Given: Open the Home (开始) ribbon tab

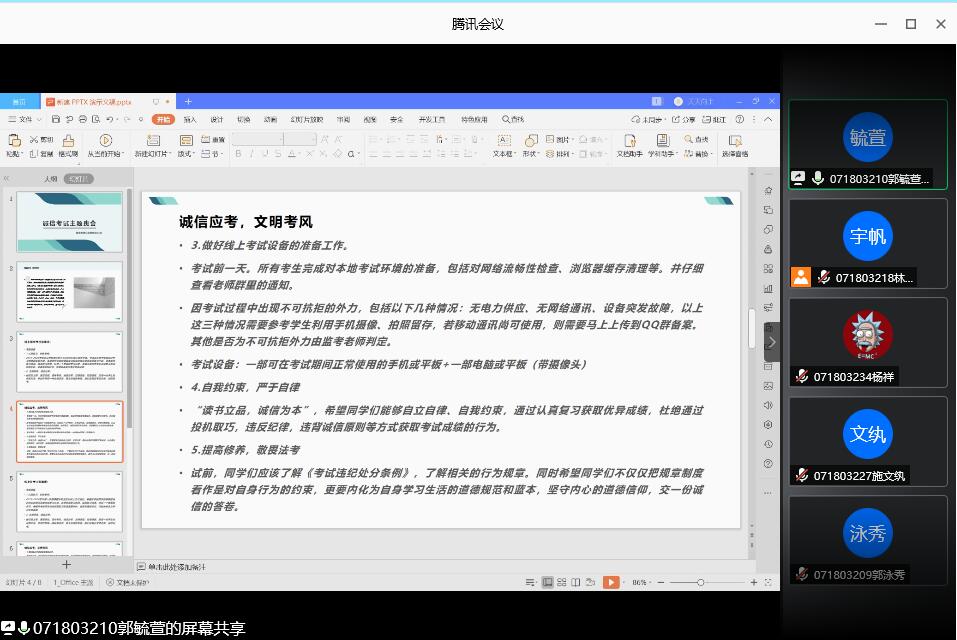Looking at the screenshot, I should [x=163, y=120].
